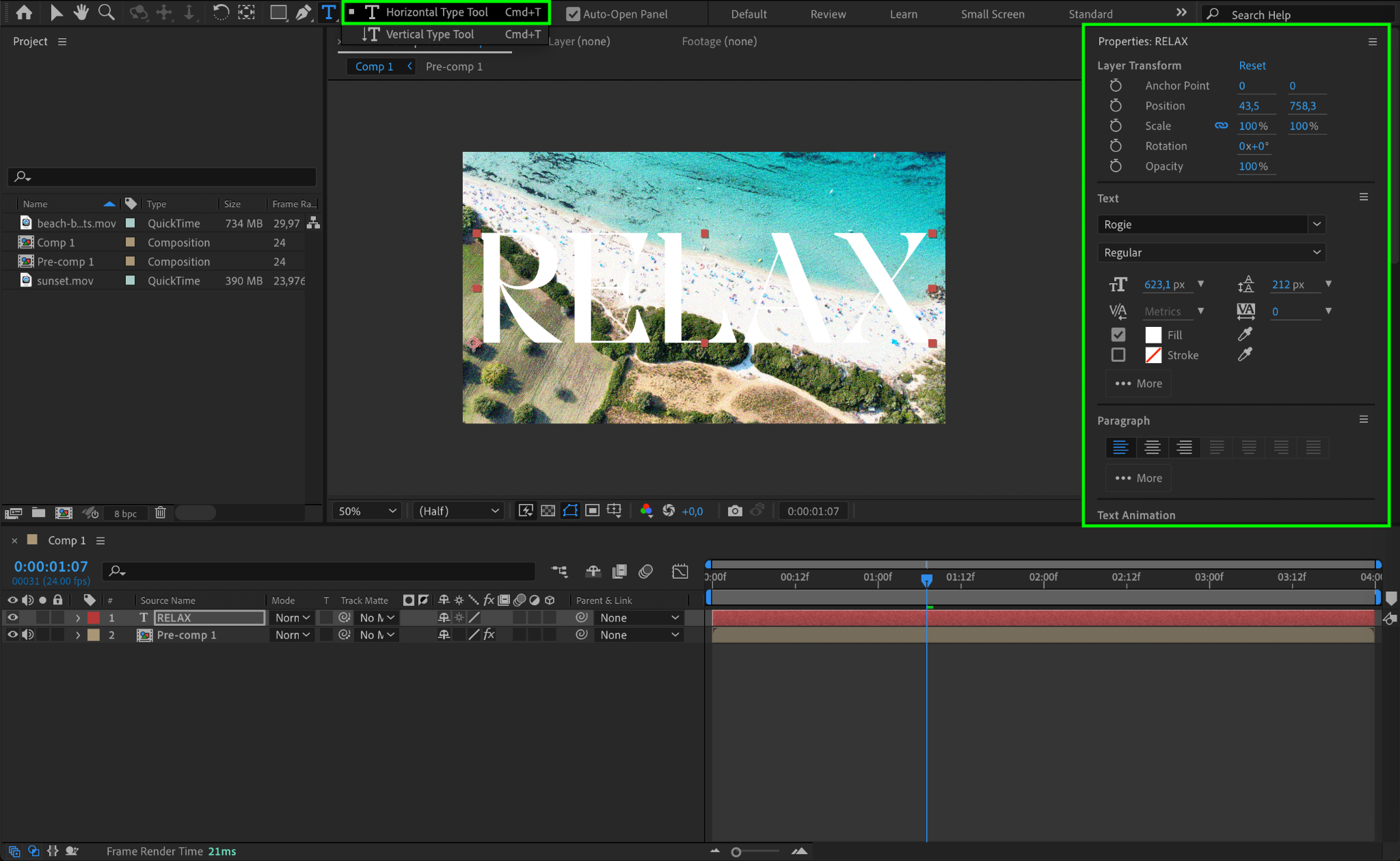
Task: Select the Hand tool
Action: 81,12
